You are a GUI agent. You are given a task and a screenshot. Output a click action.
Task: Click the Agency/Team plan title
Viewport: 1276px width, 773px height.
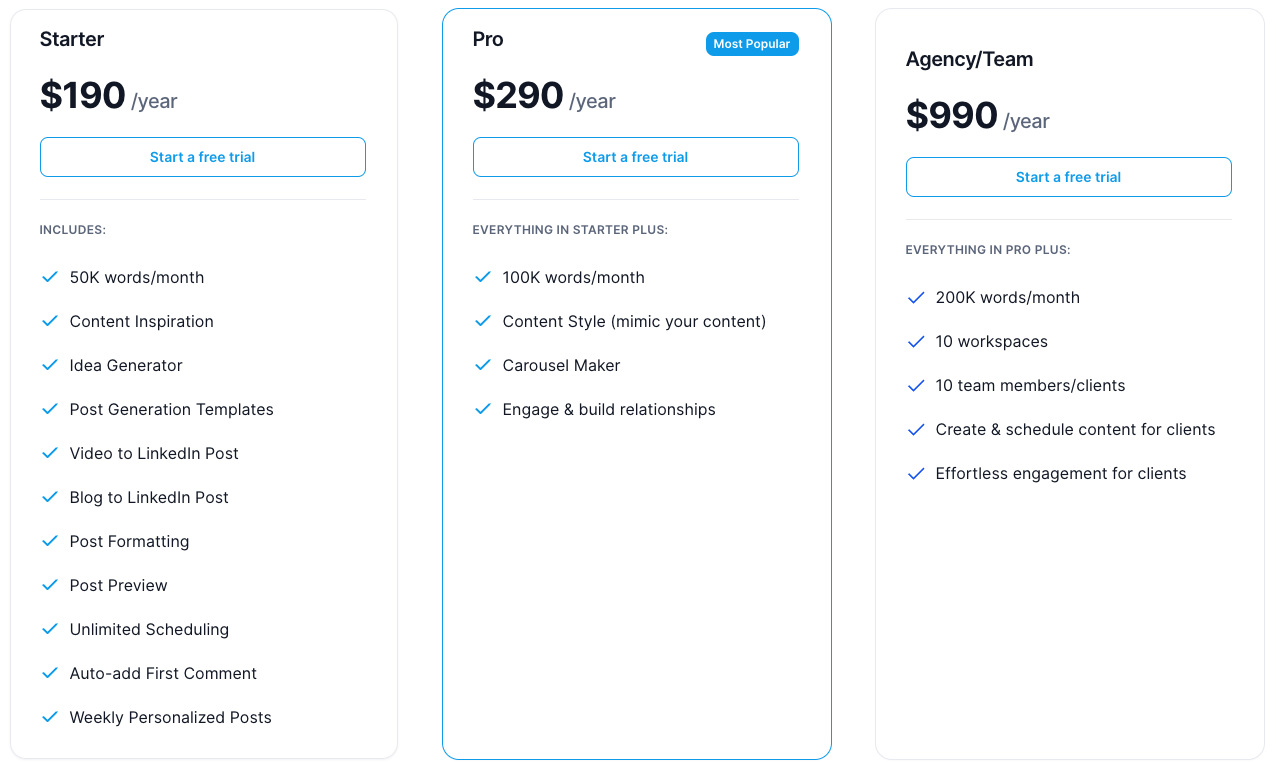(969, 59)
